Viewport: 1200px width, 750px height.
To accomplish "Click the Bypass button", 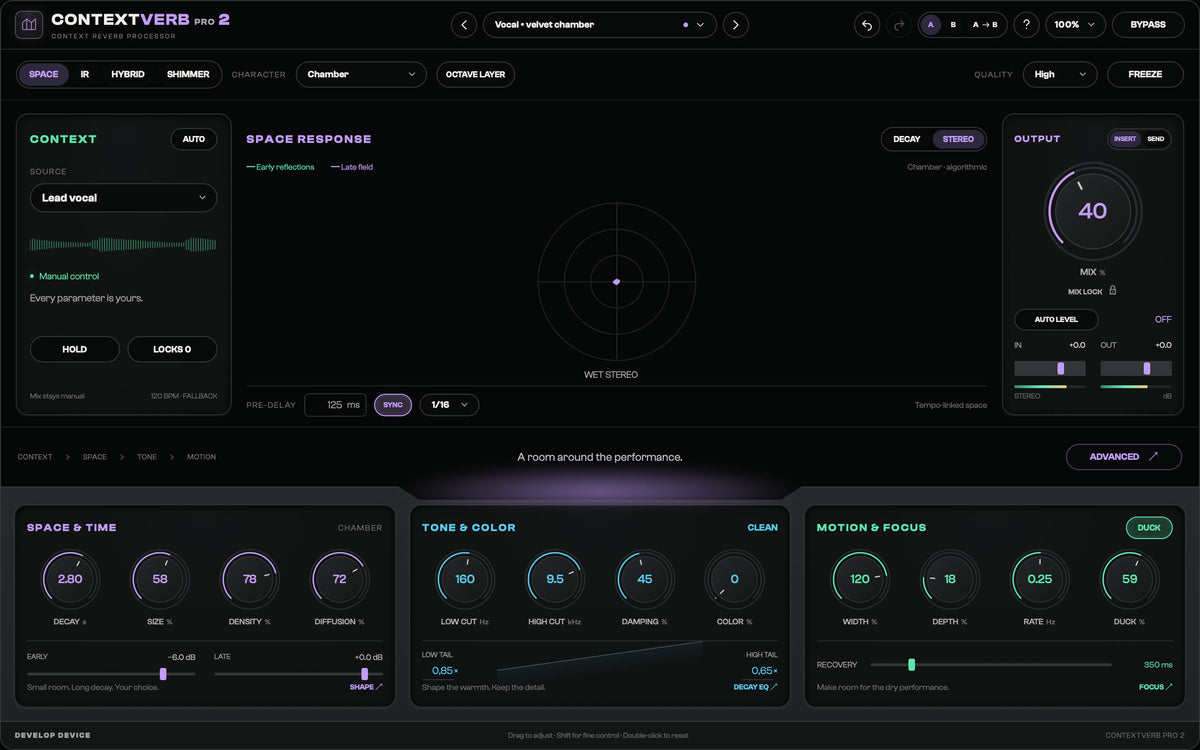I will (1148, 25).
